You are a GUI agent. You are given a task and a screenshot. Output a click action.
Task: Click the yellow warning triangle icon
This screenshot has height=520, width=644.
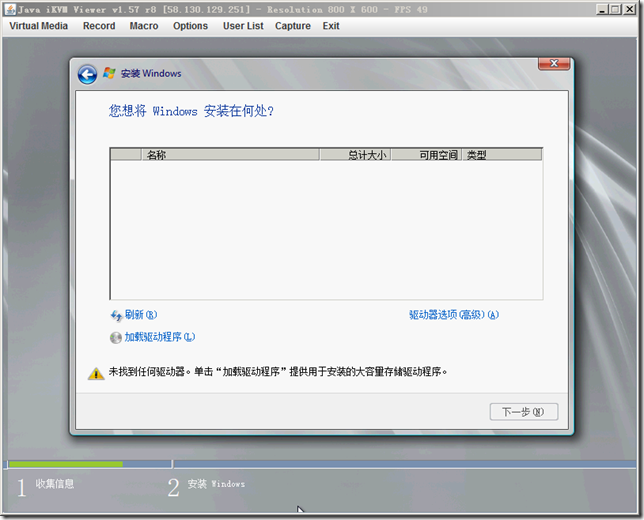(x=96, y=373)
